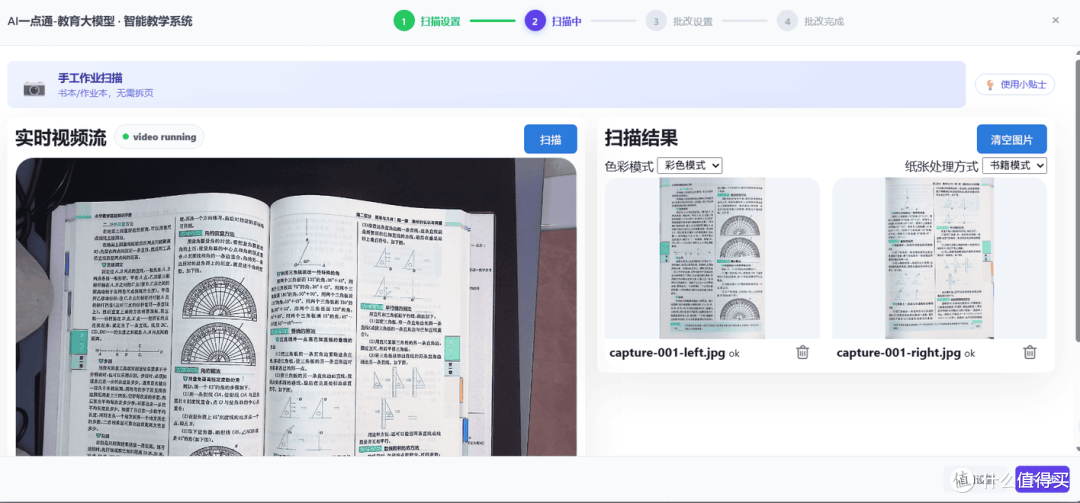Open the 色彩模式 dropdown

[689, 165]
